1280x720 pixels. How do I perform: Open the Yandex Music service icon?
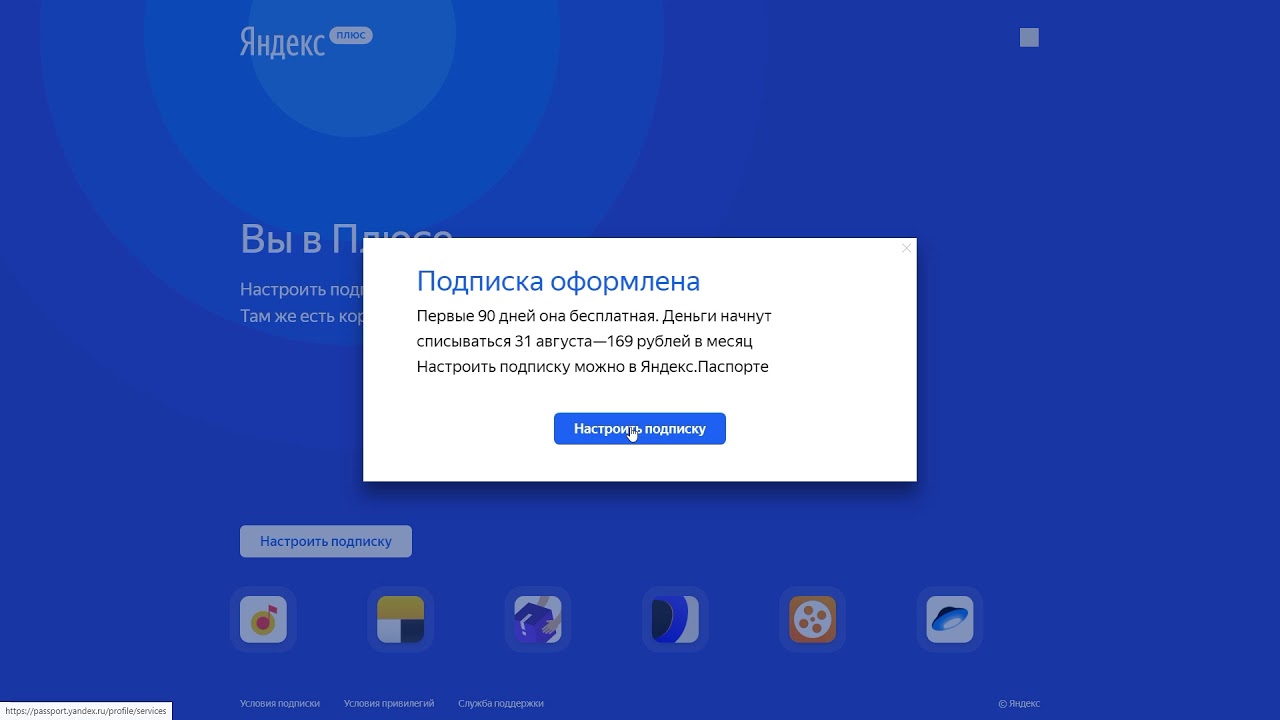(x=263, y=620)
